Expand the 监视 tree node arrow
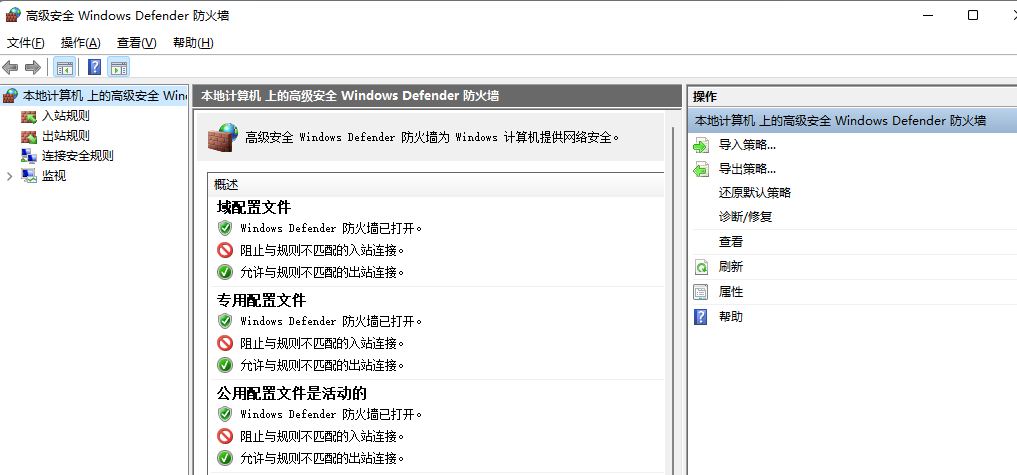This screenshot has height=475, width=1017. [x=9, y=176]
